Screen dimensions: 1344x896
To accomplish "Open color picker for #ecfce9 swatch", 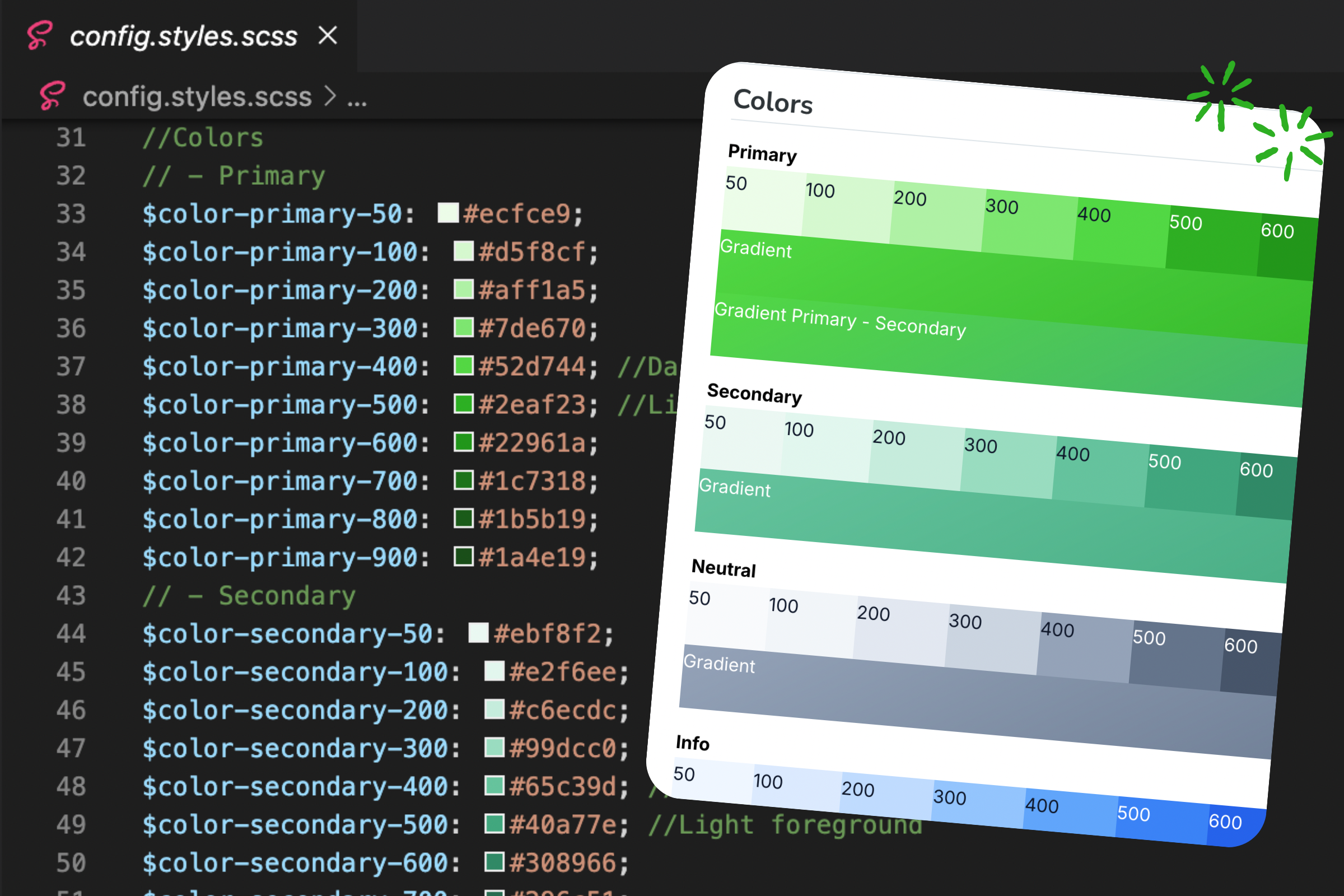I will click(x=448, y=213).
